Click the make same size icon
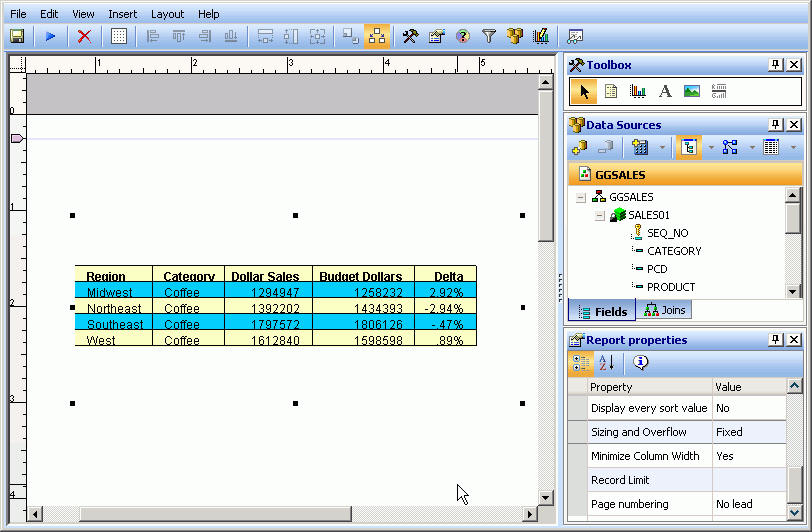 click(x=317, y=36)
